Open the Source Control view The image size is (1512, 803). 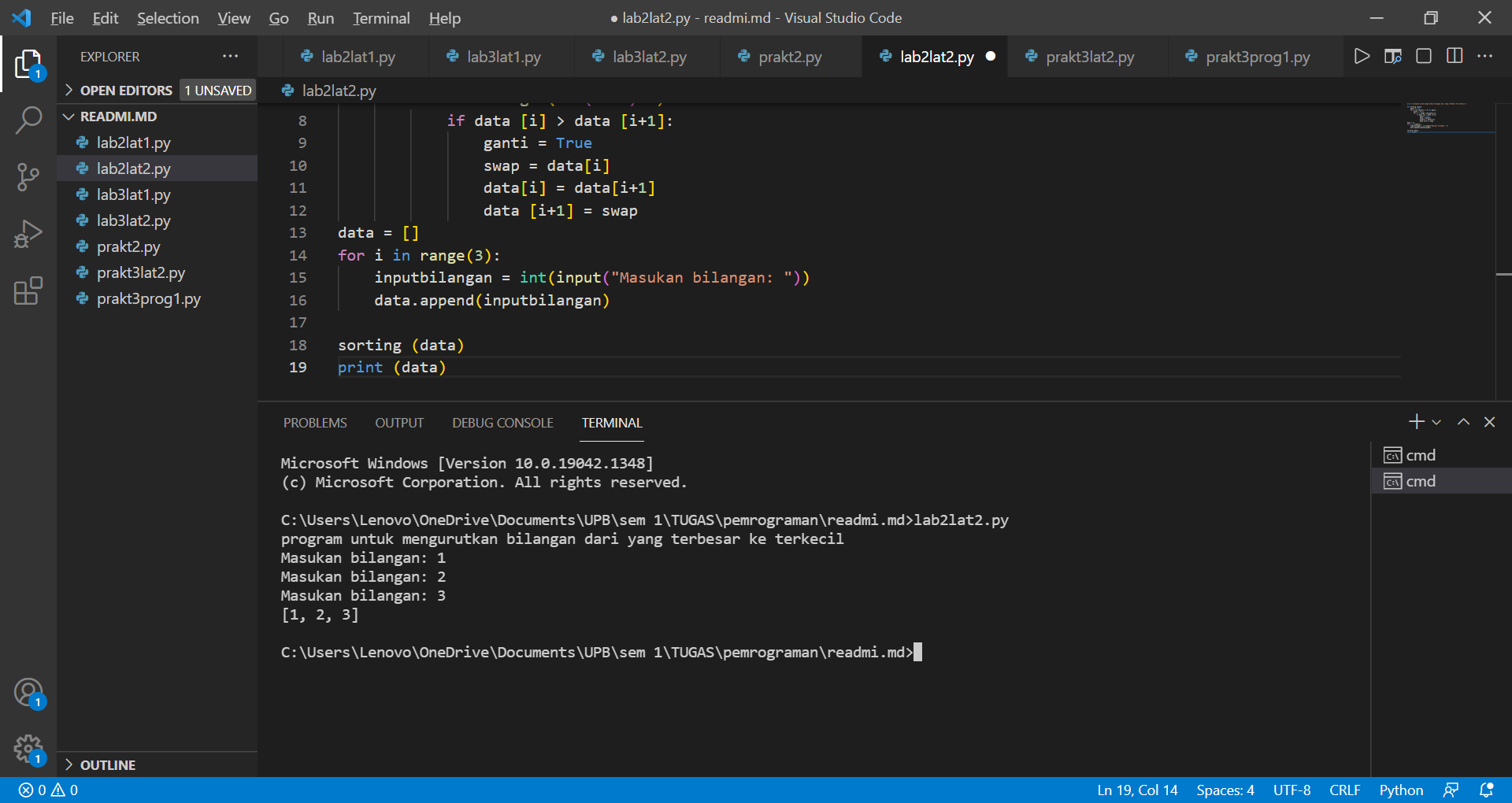28,177
